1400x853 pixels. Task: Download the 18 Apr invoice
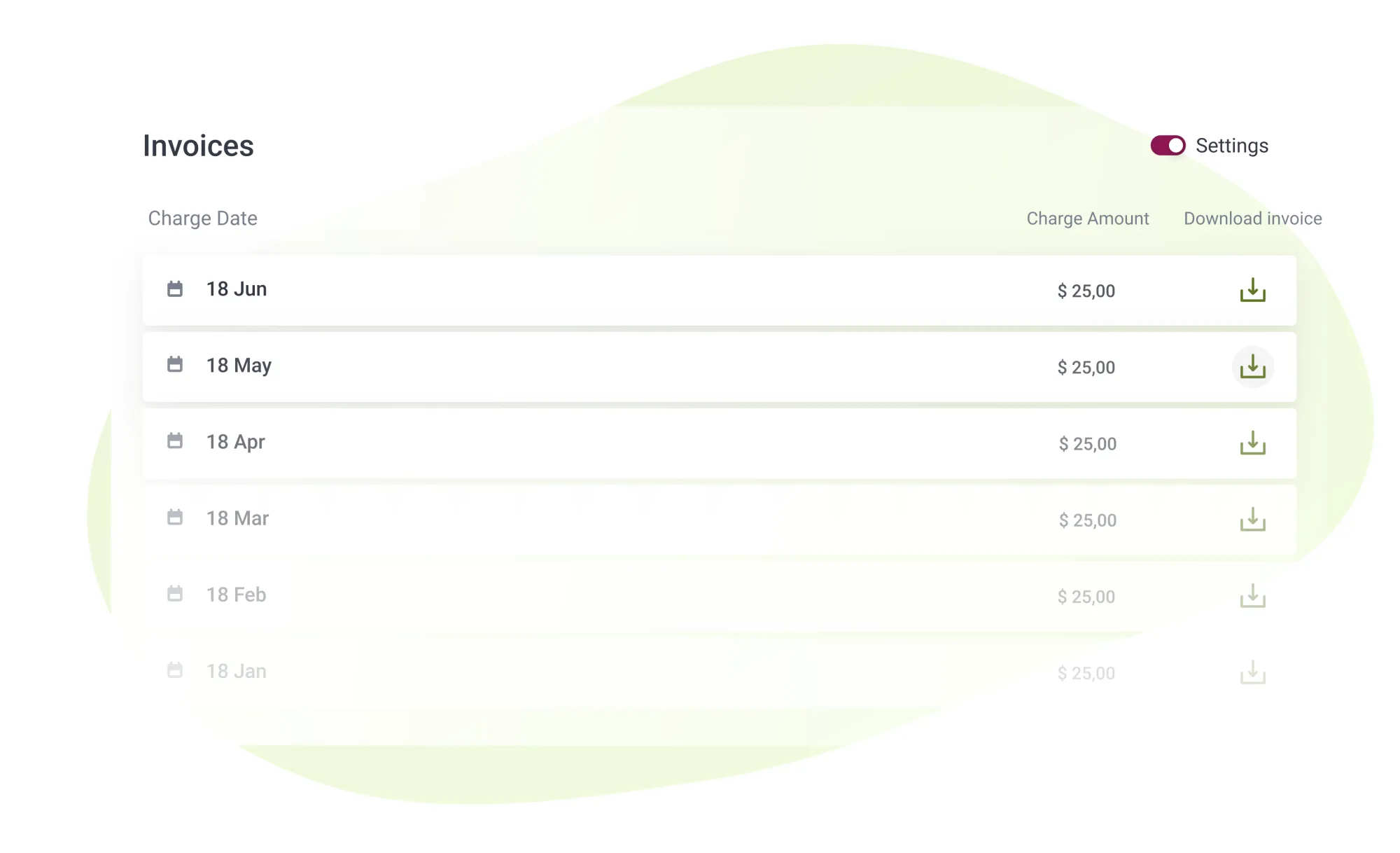[1253, 443]
